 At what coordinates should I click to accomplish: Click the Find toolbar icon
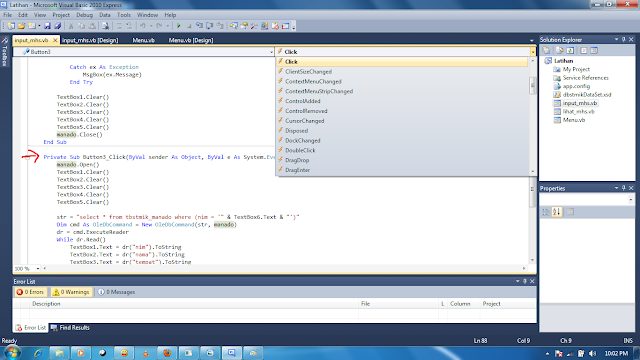[105, 26]
